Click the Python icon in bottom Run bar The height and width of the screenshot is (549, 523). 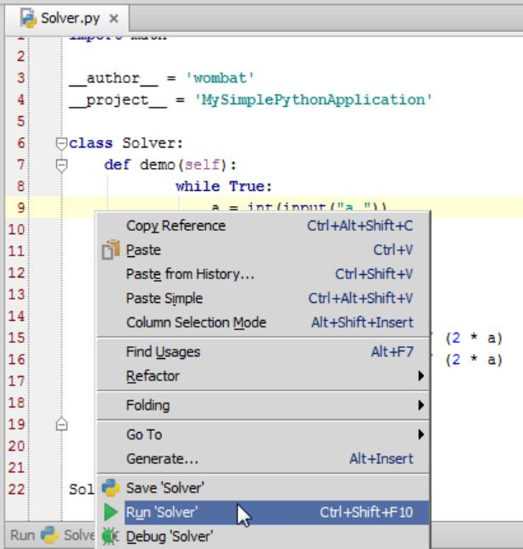pos(49,535)
